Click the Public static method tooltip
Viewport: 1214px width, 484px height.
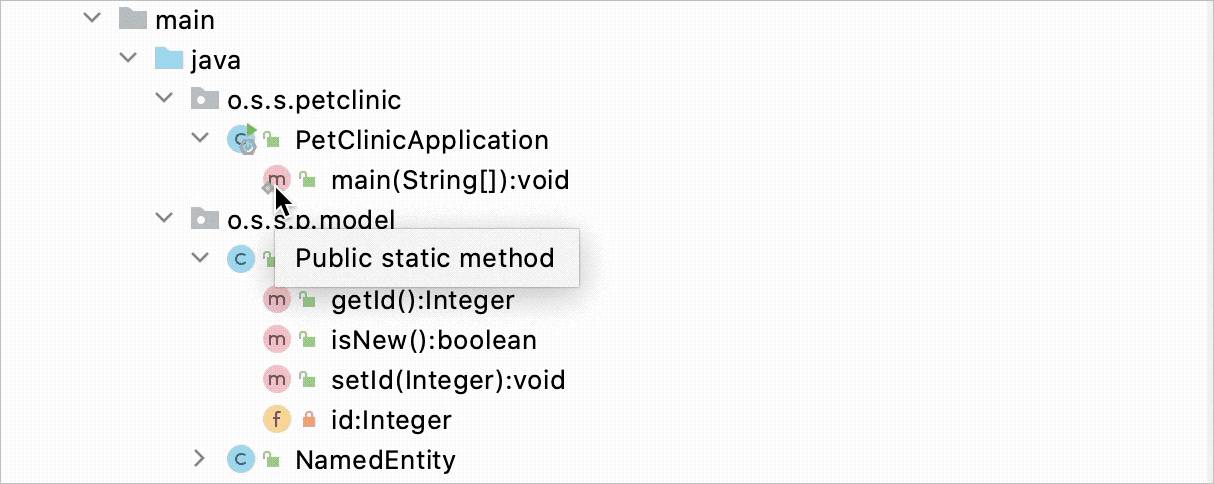click(425, 258)
